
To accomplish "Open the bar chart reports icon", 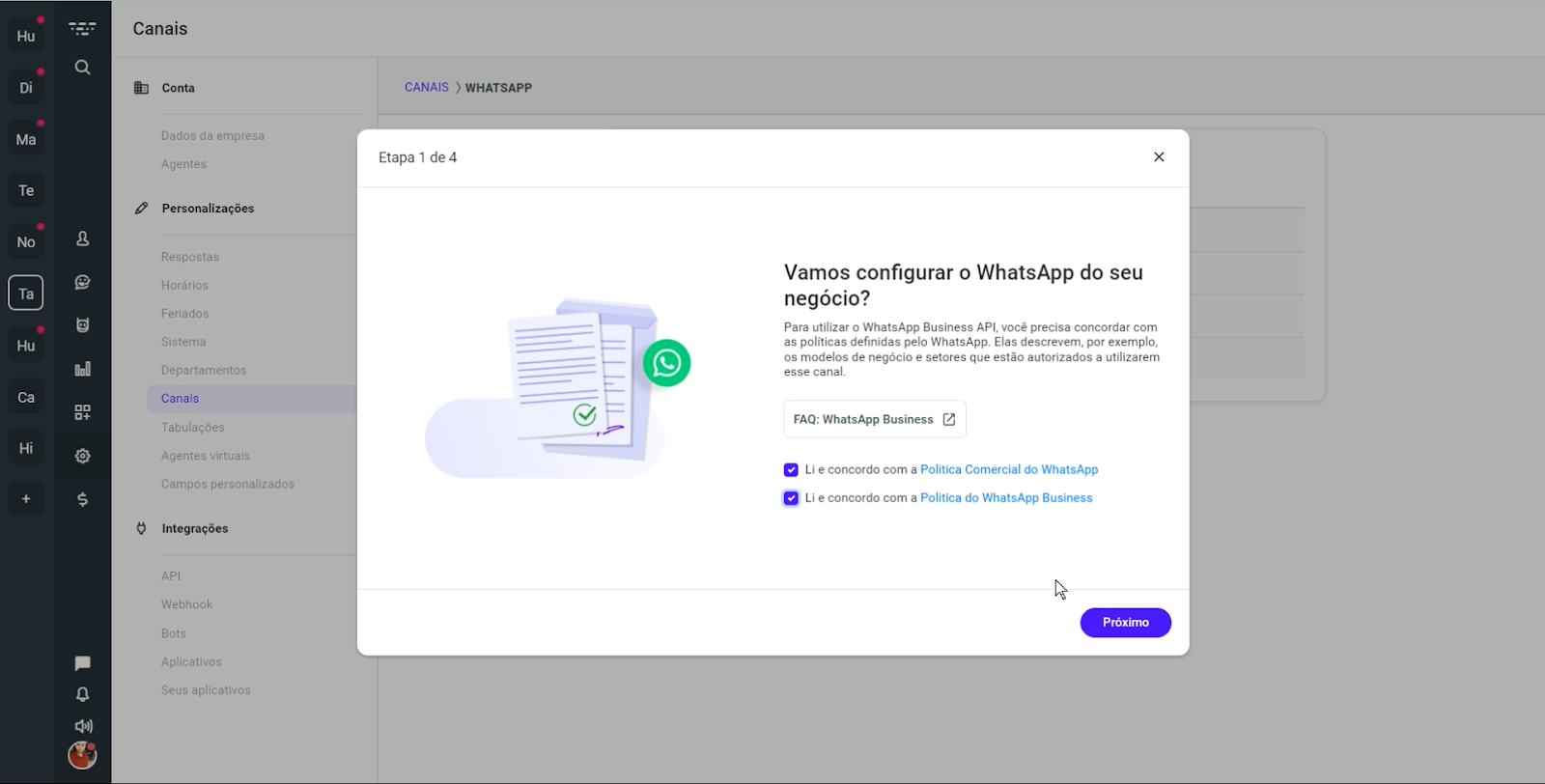I will point(83,369).
